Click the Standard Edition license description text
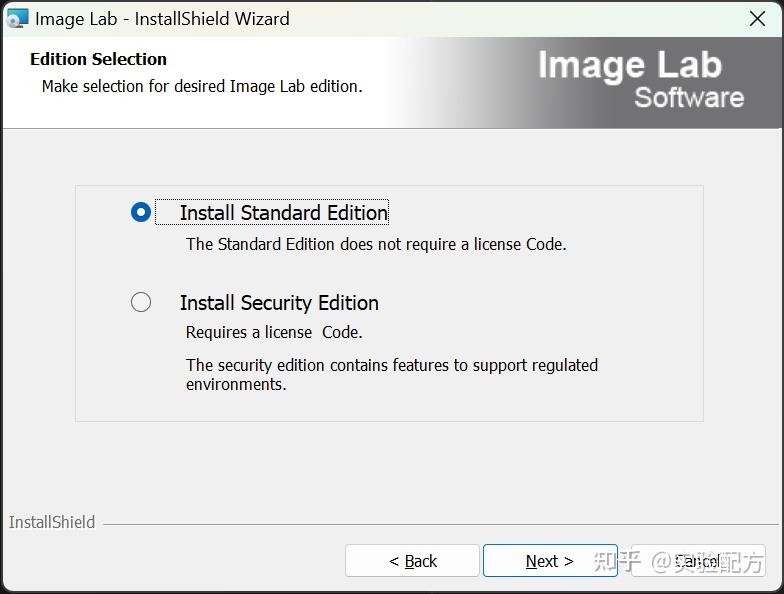Viewport: 784px width, 594px height. click(376, 244)
